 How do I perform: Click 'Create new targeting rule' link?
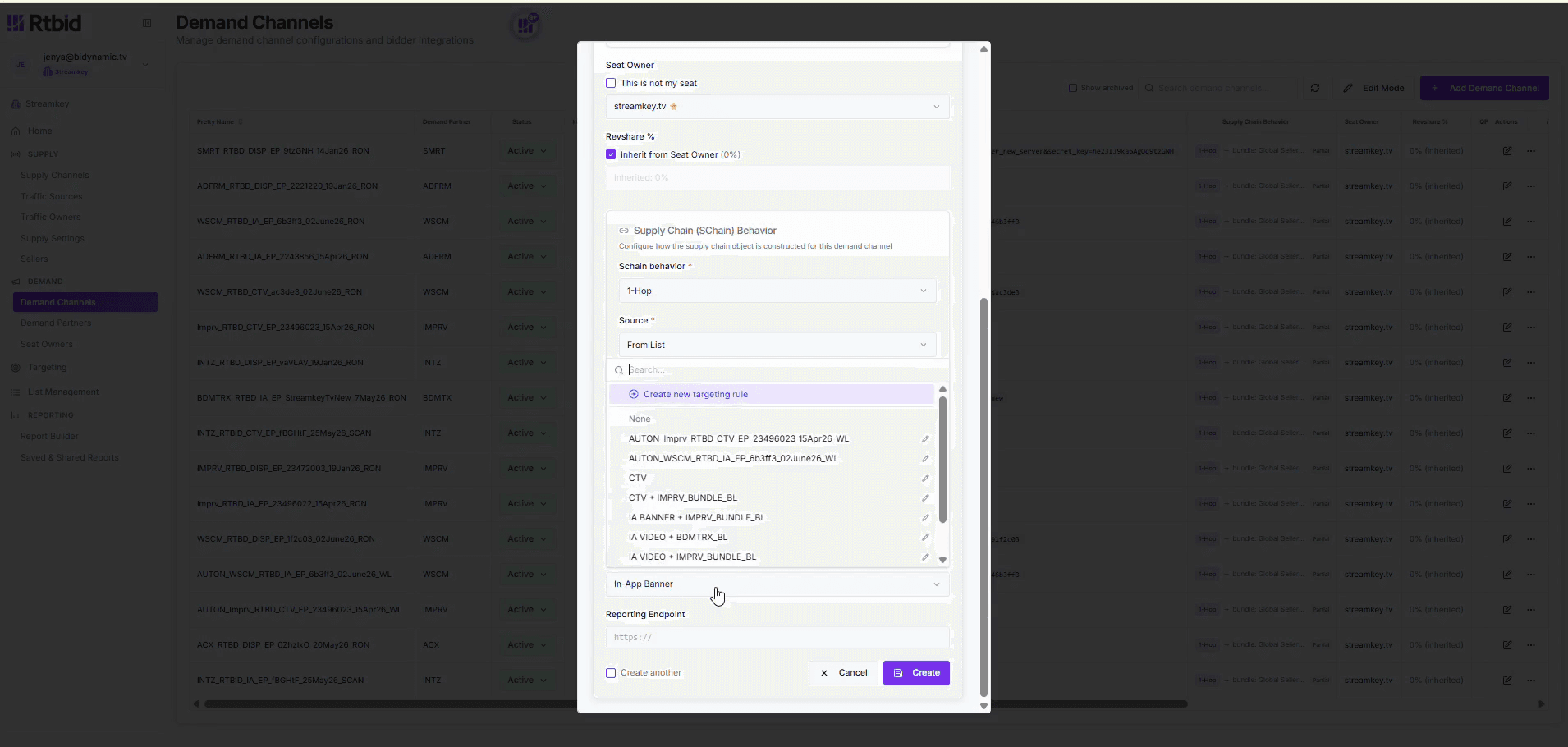tap(695, 394)
